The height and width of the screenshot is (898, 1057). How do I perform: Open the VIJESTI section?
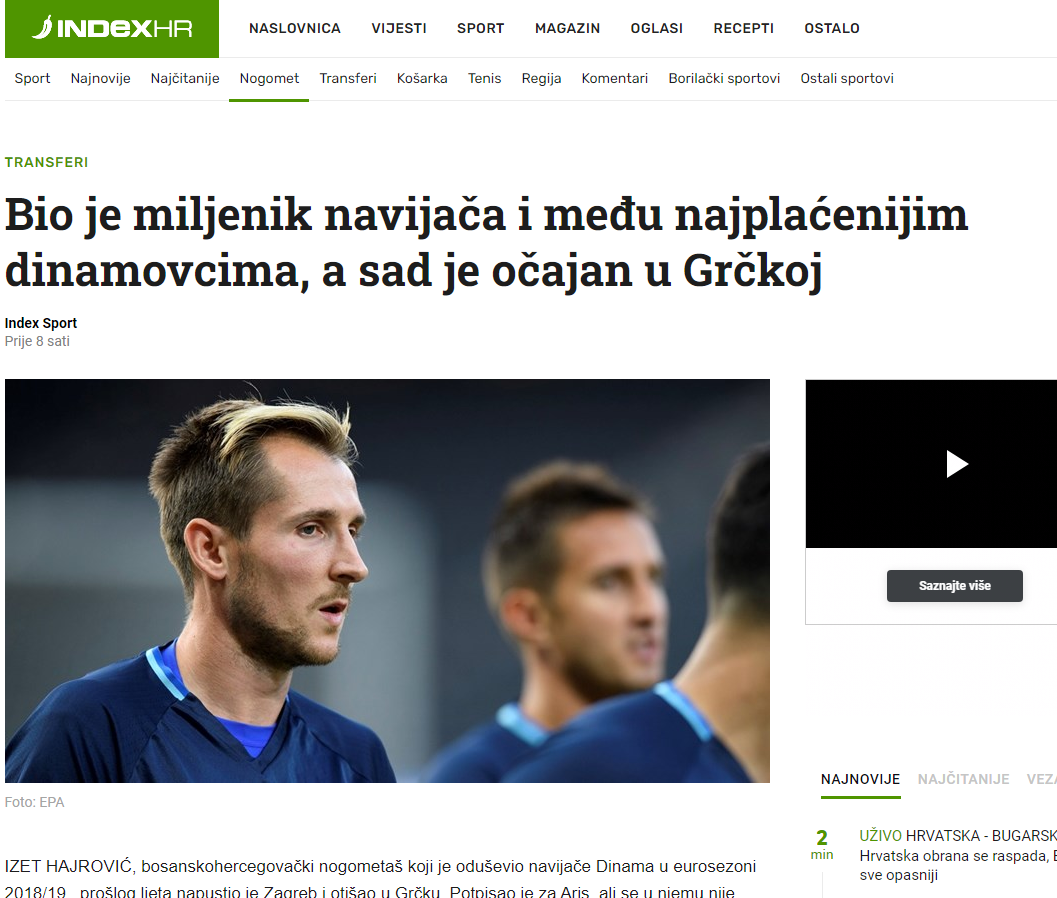click(x=398, y=28)
